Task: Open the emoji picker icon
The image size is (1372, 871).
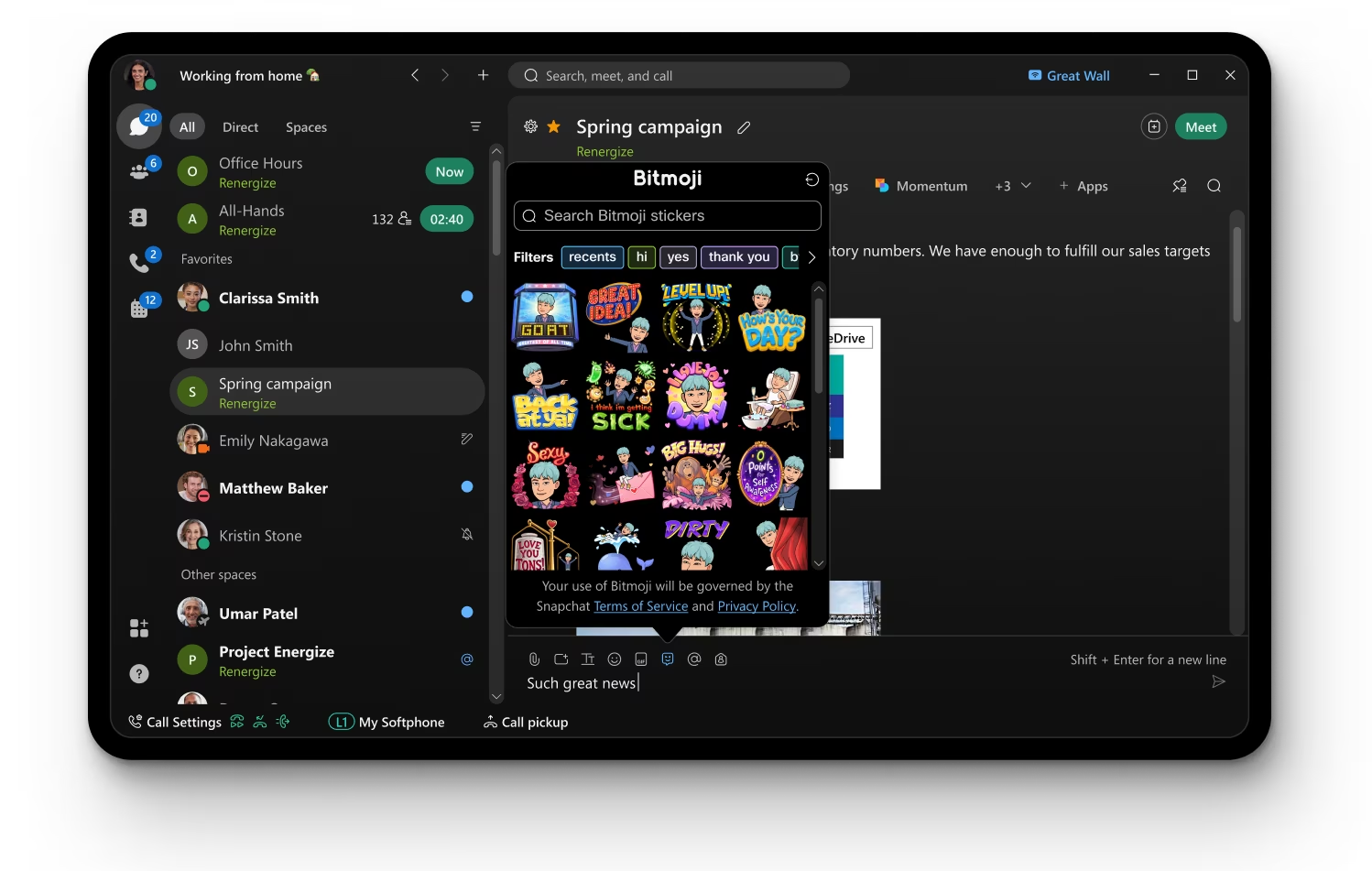Action: (615, 659)
